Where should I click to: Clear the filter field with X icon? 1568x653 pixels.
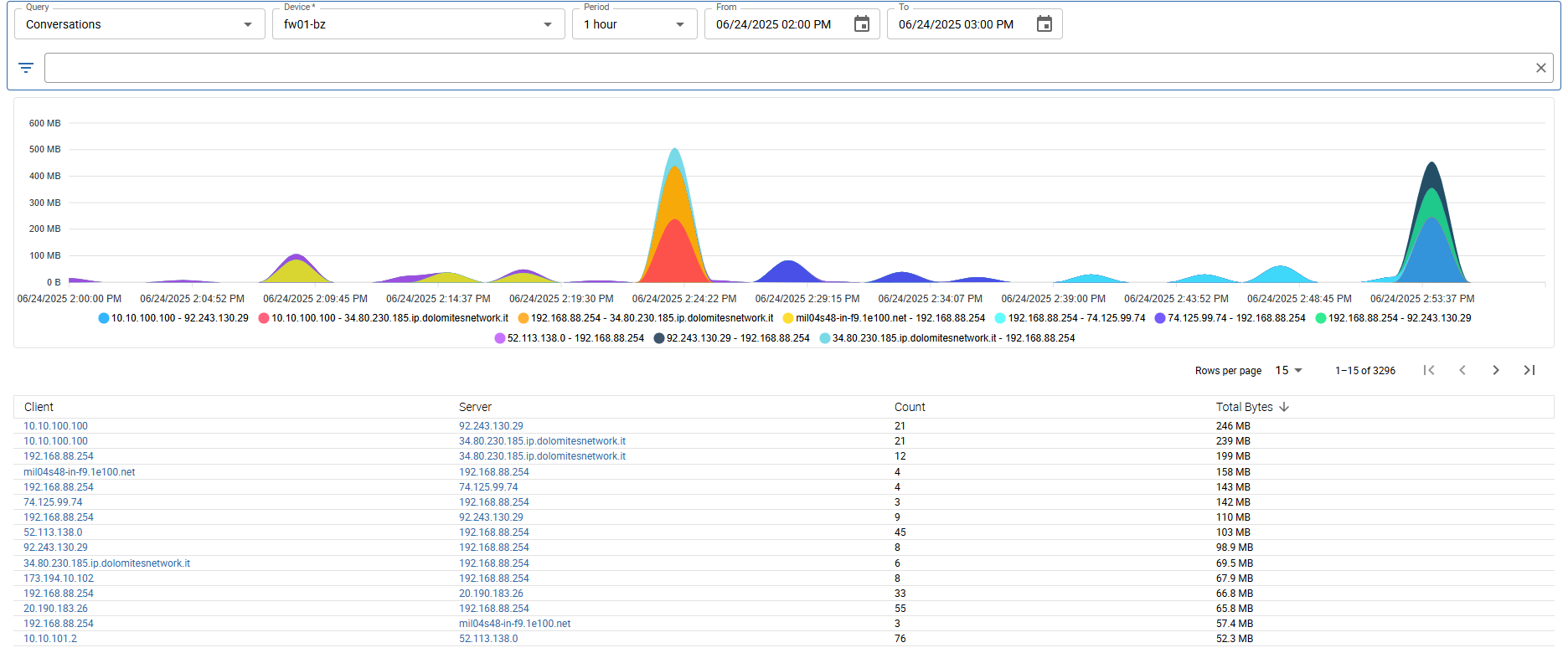pyautogui.click(x=1540, y=68)
